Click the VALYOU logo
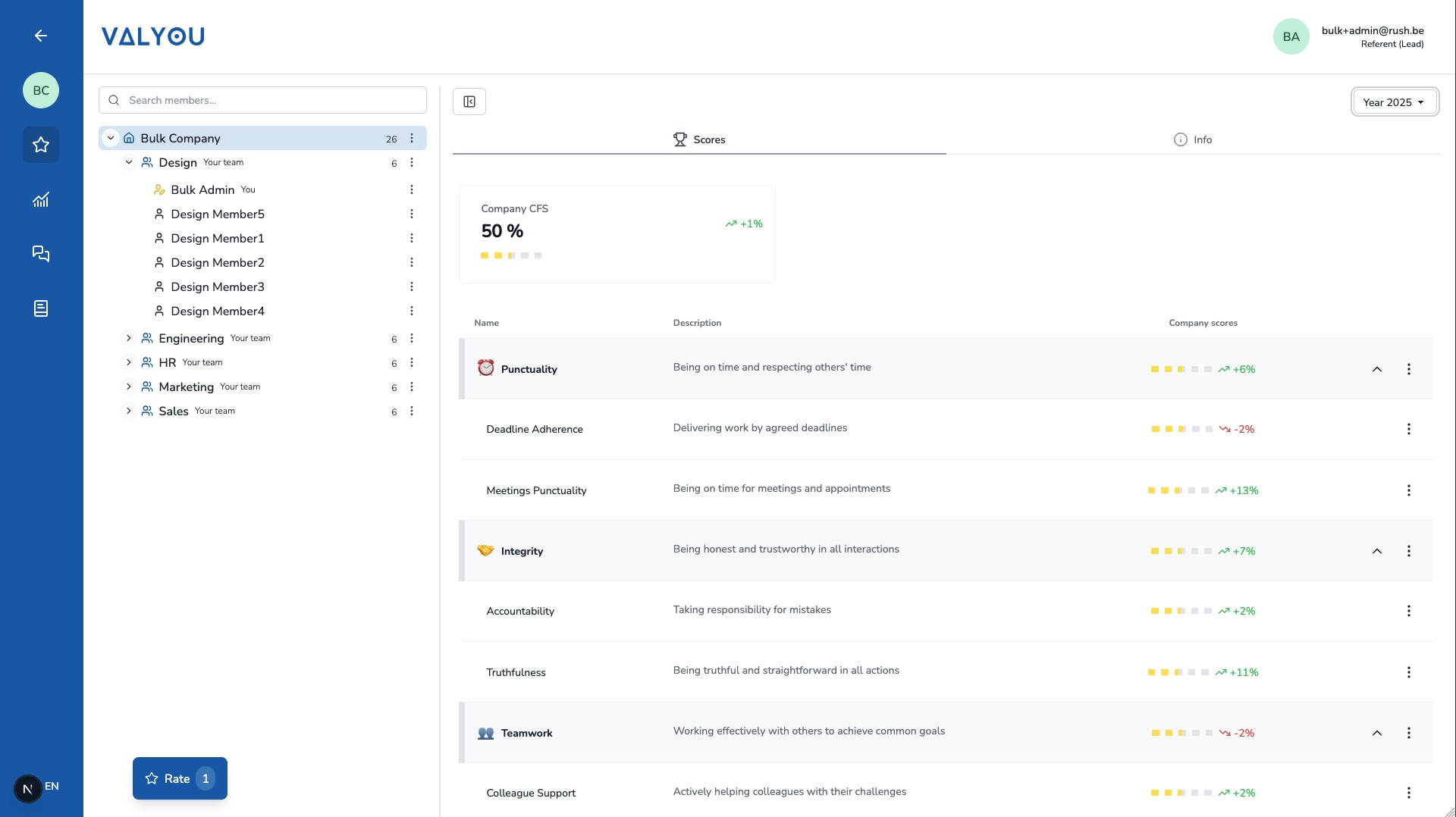1456x817 pixels. (153, 36)
